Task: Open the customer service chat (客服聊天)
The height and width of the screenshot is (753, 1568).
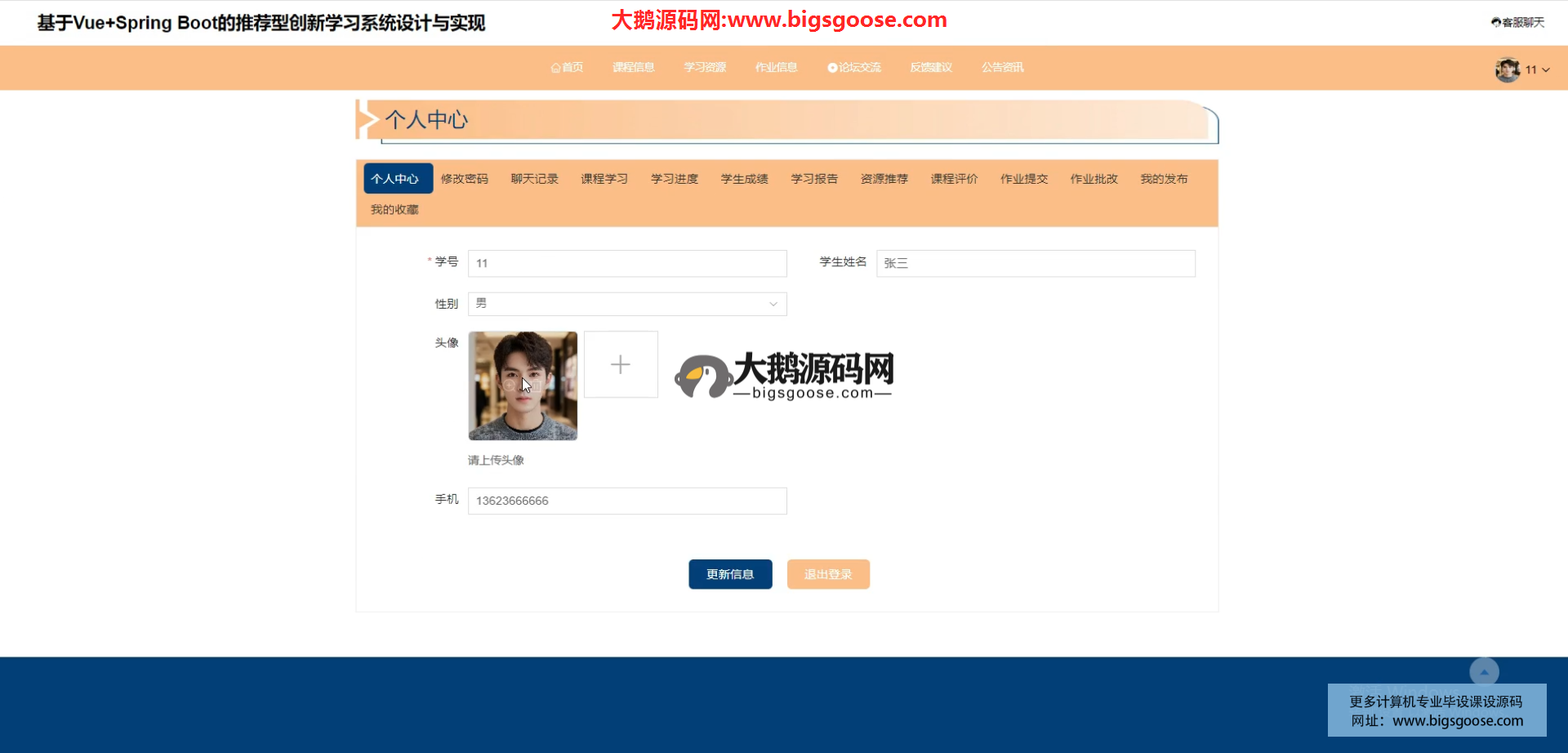Action: [x=1517, y=23]
